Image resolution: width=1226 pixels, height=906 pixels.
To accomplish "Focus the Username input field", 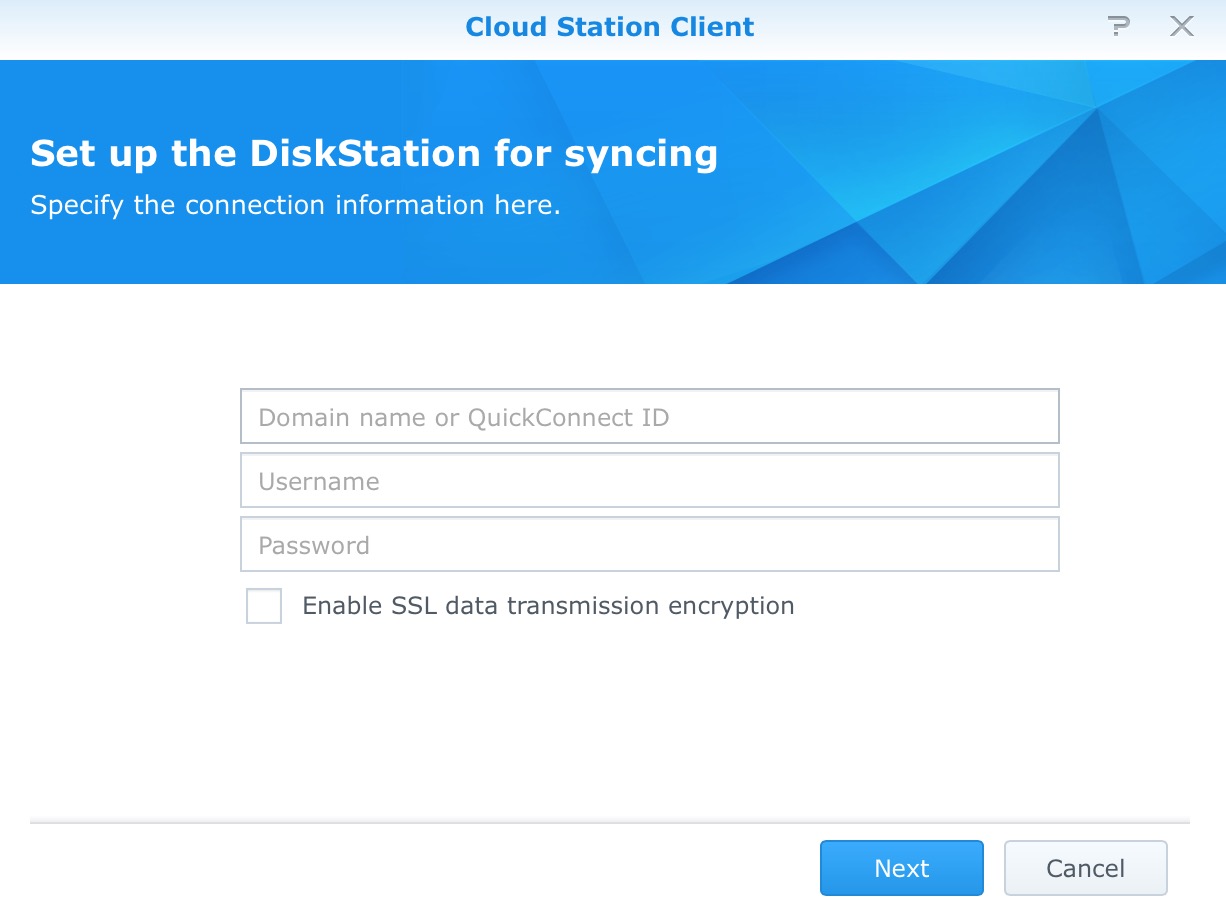I will pos(649,481).
